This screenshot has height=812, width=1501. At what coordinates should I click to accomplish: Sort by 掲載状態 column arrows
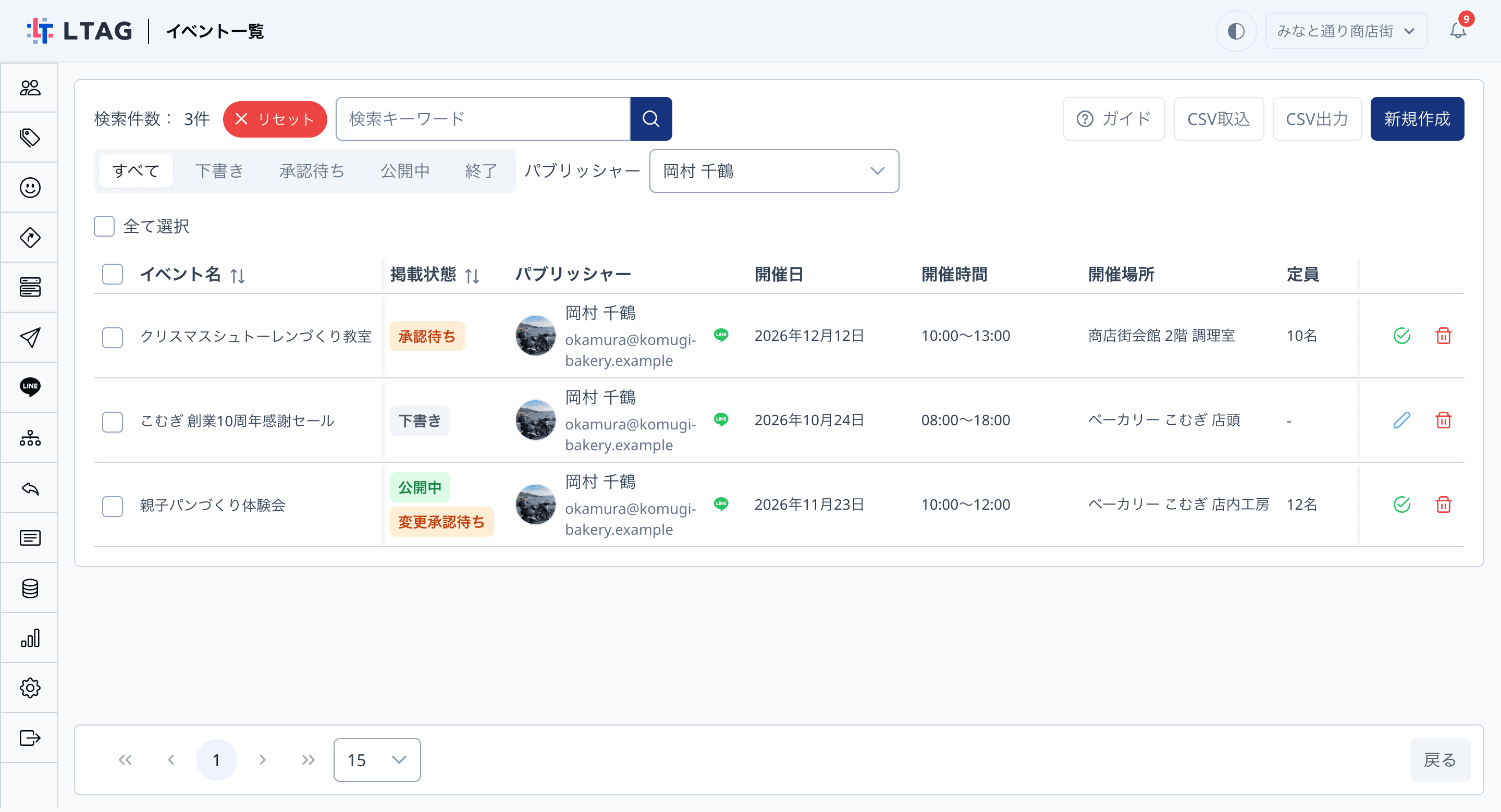(x=472, y=276)
